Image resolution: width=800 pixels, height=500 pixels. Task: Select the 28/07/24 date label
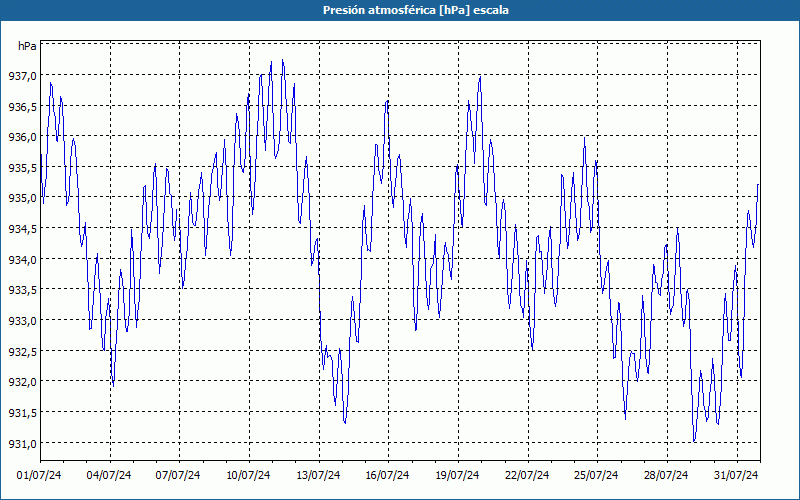(666, 475)
